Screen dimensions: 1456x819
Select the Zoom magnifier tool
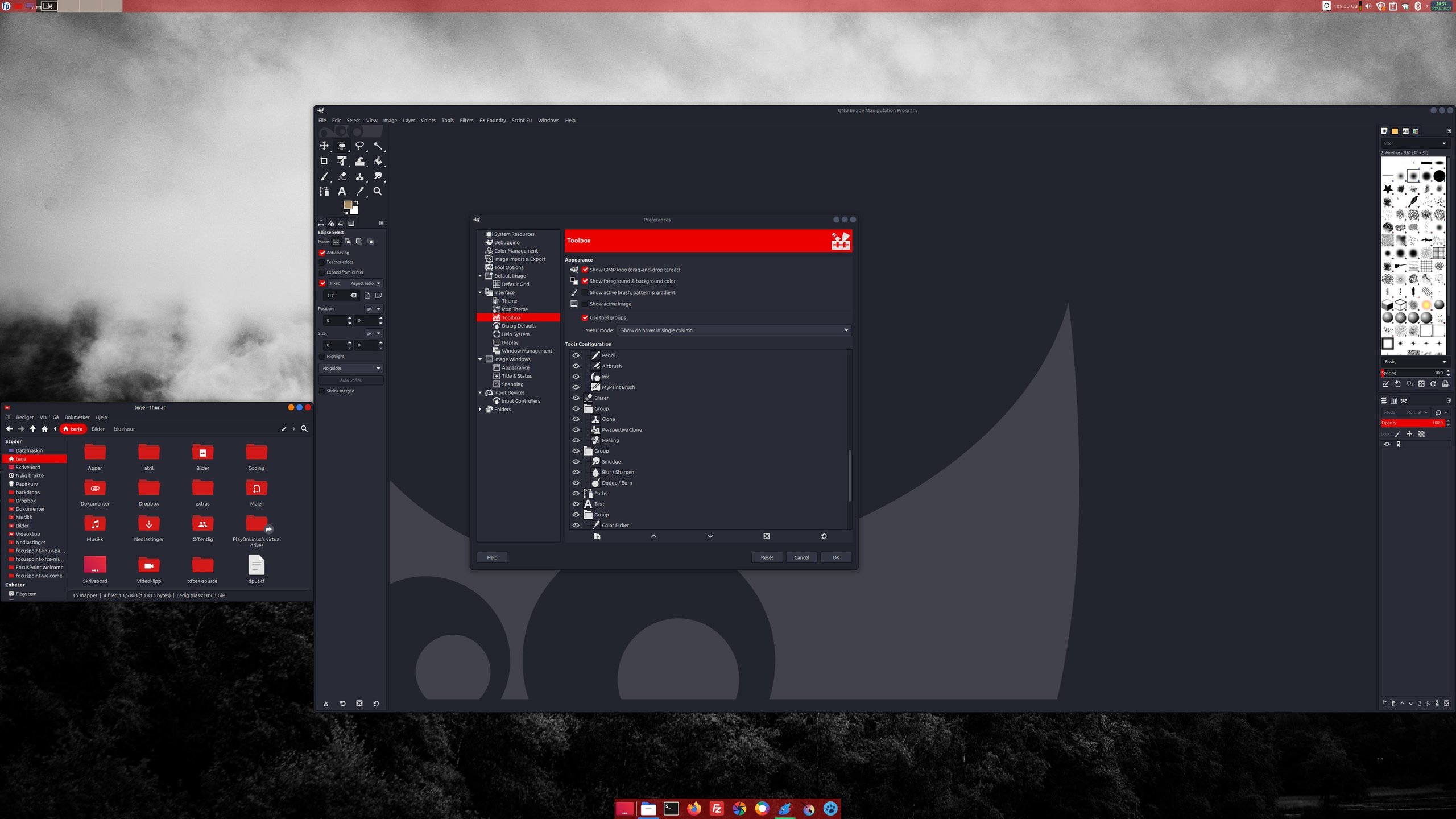coord(378,192)
